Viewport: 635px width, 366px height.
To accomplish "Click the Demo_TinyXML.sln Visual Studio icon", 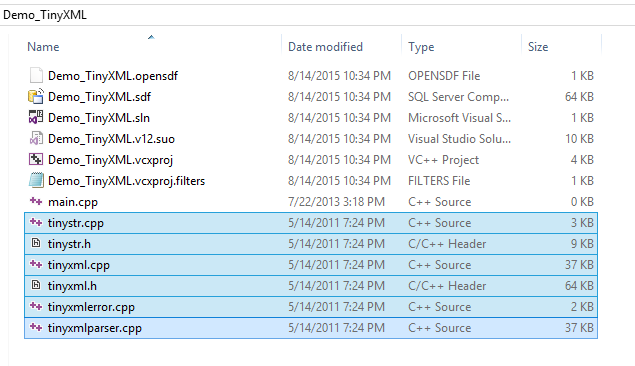I will coord(36,117).
